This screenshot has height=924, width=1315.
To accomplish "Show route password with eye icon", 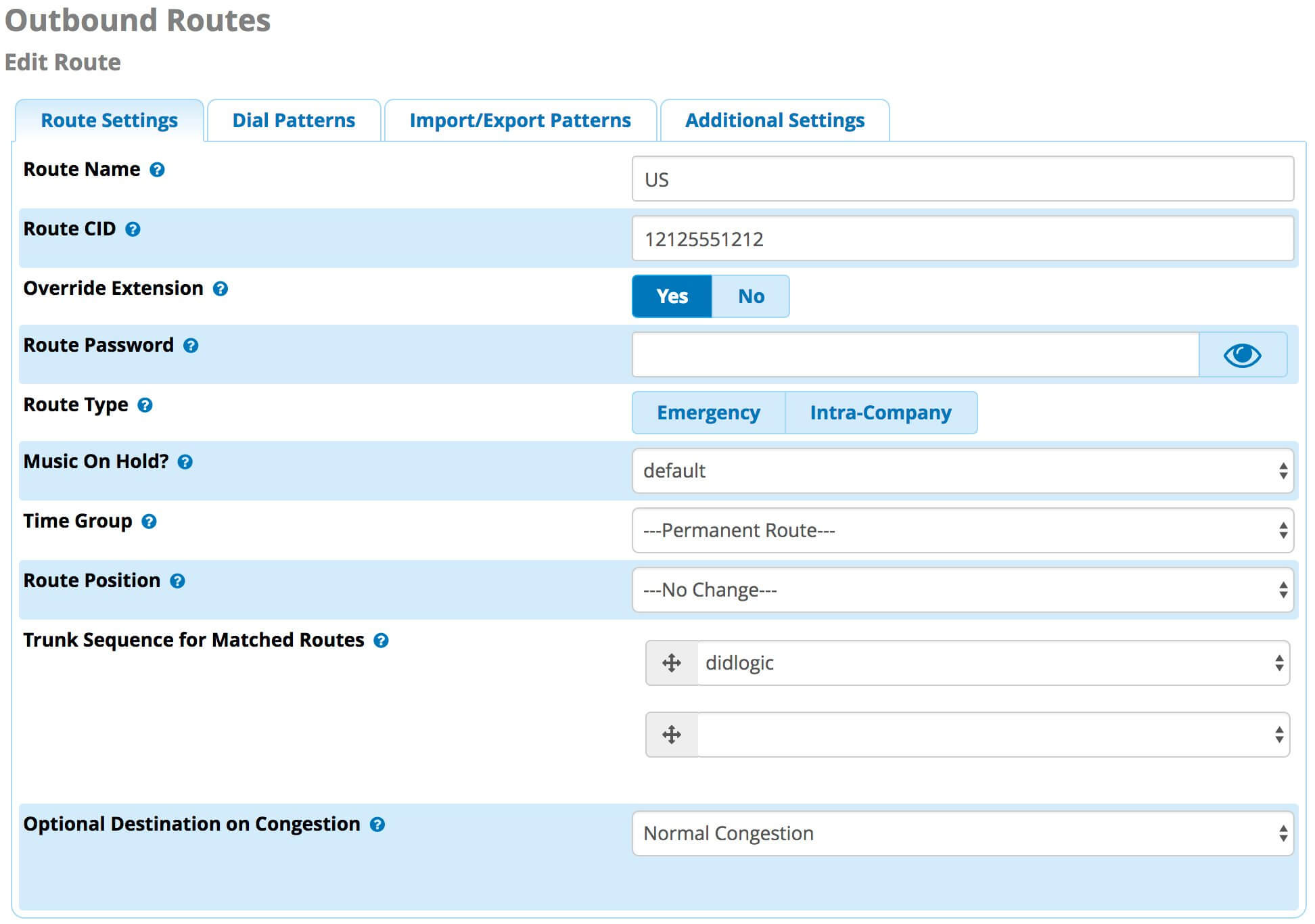I will coord(1242,355).
